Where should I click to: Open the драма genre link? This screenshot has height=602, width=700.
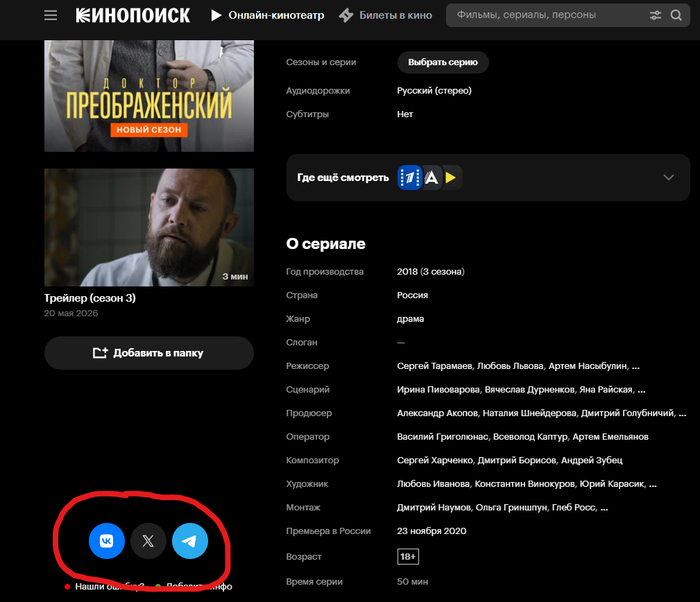click(x=410, y=319)
